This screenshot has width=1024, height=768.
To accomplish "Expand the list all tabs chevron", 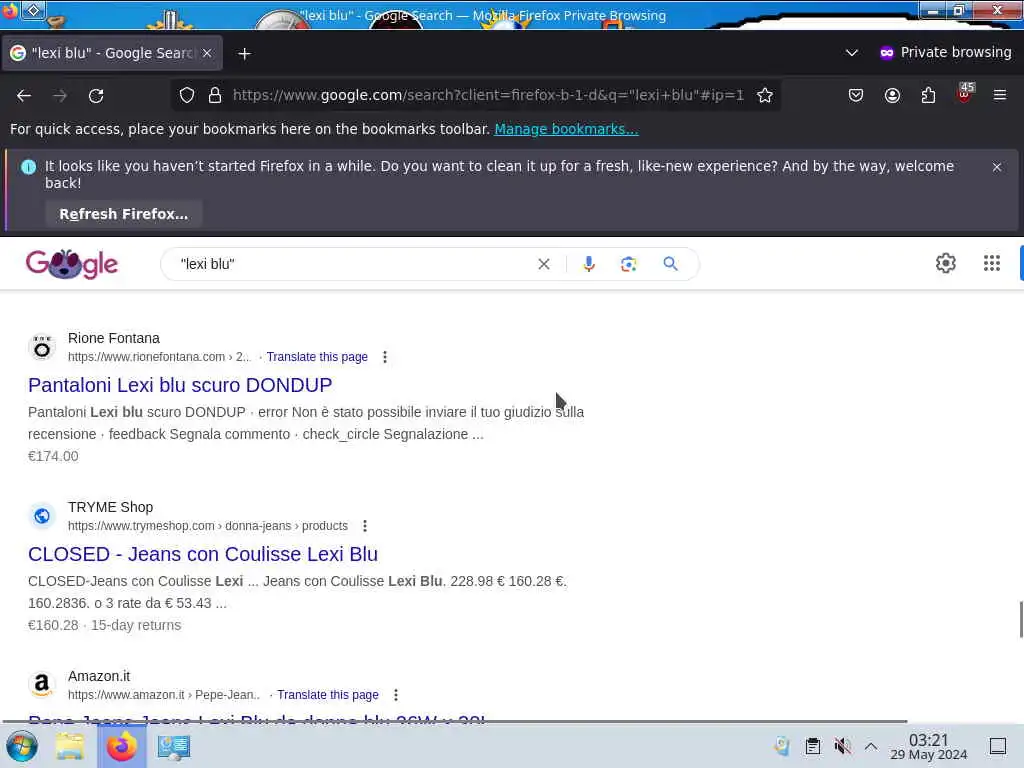I will [852, 53].
